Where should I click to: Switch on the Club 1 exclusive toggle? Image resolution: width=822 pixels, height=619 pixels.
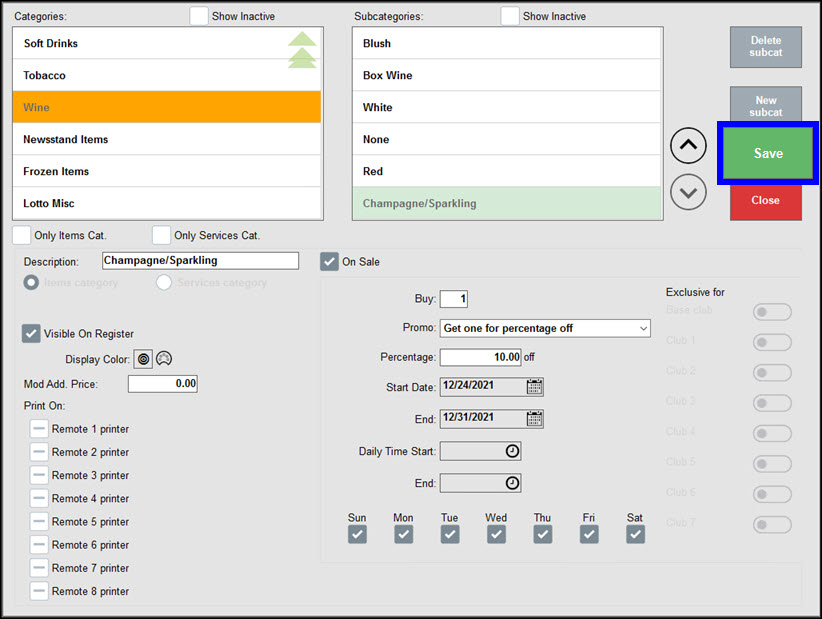(x=772, y=342)
